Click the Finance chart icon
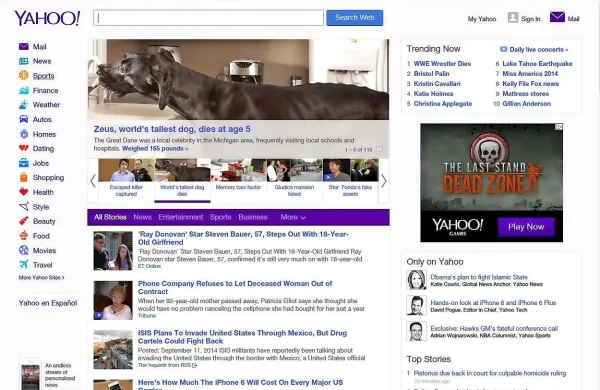Image resolution: width=600 pixels, height=390 pixels. click(x=24, y=90)
